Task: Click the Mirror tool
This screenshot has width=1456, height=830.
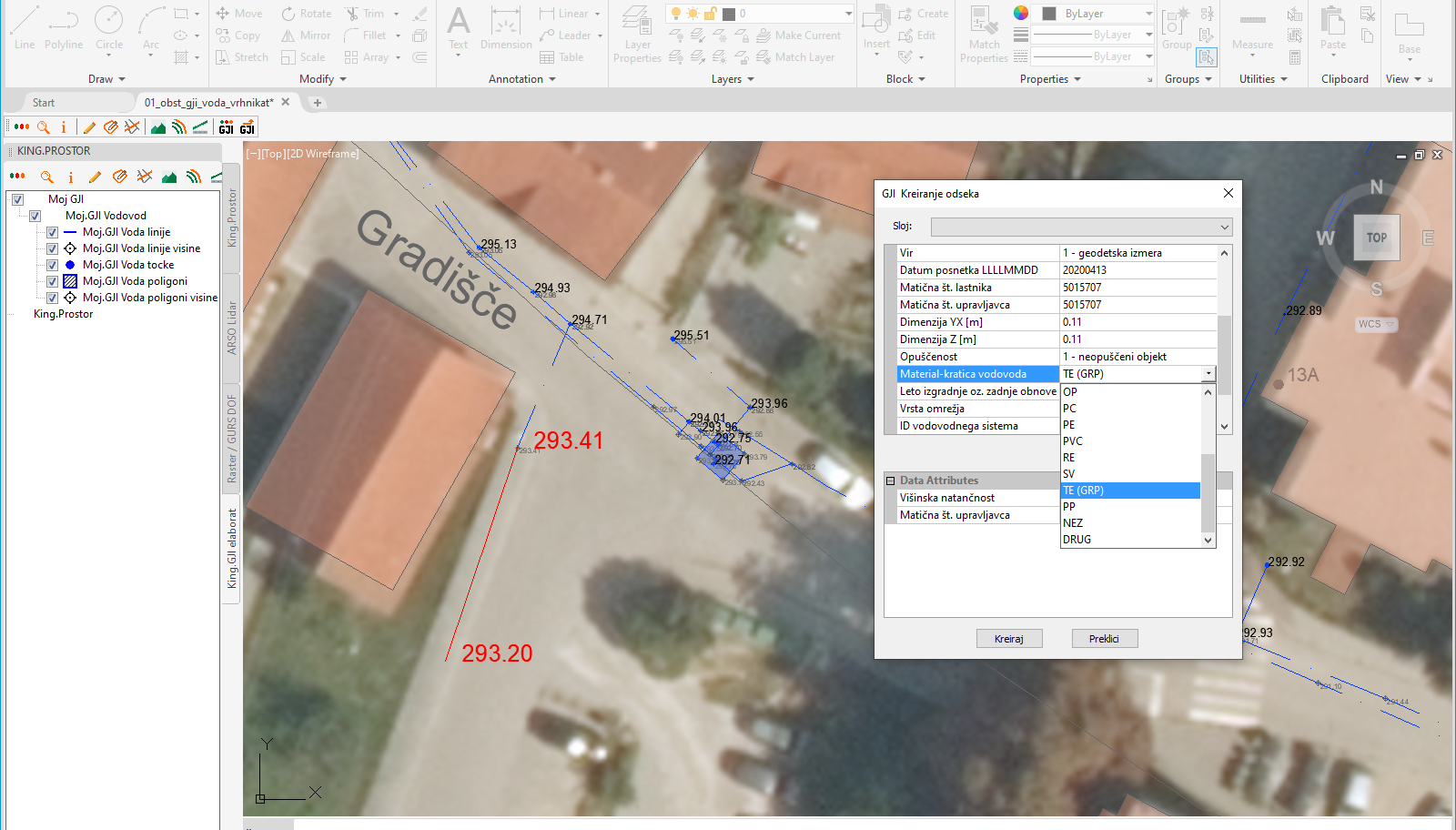Action: coord(306,35)
